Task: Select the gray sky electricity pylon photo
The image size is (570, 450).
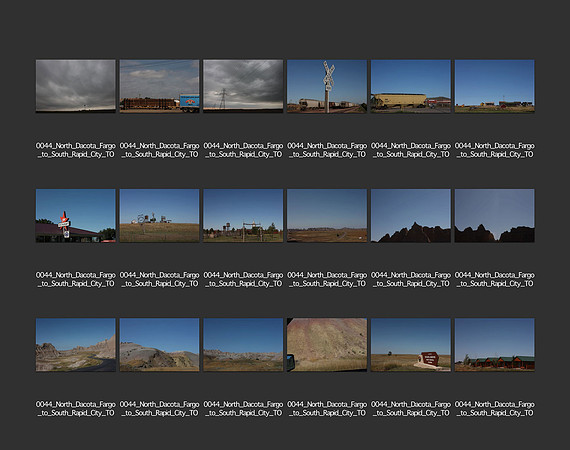Action: coord(243,86)
